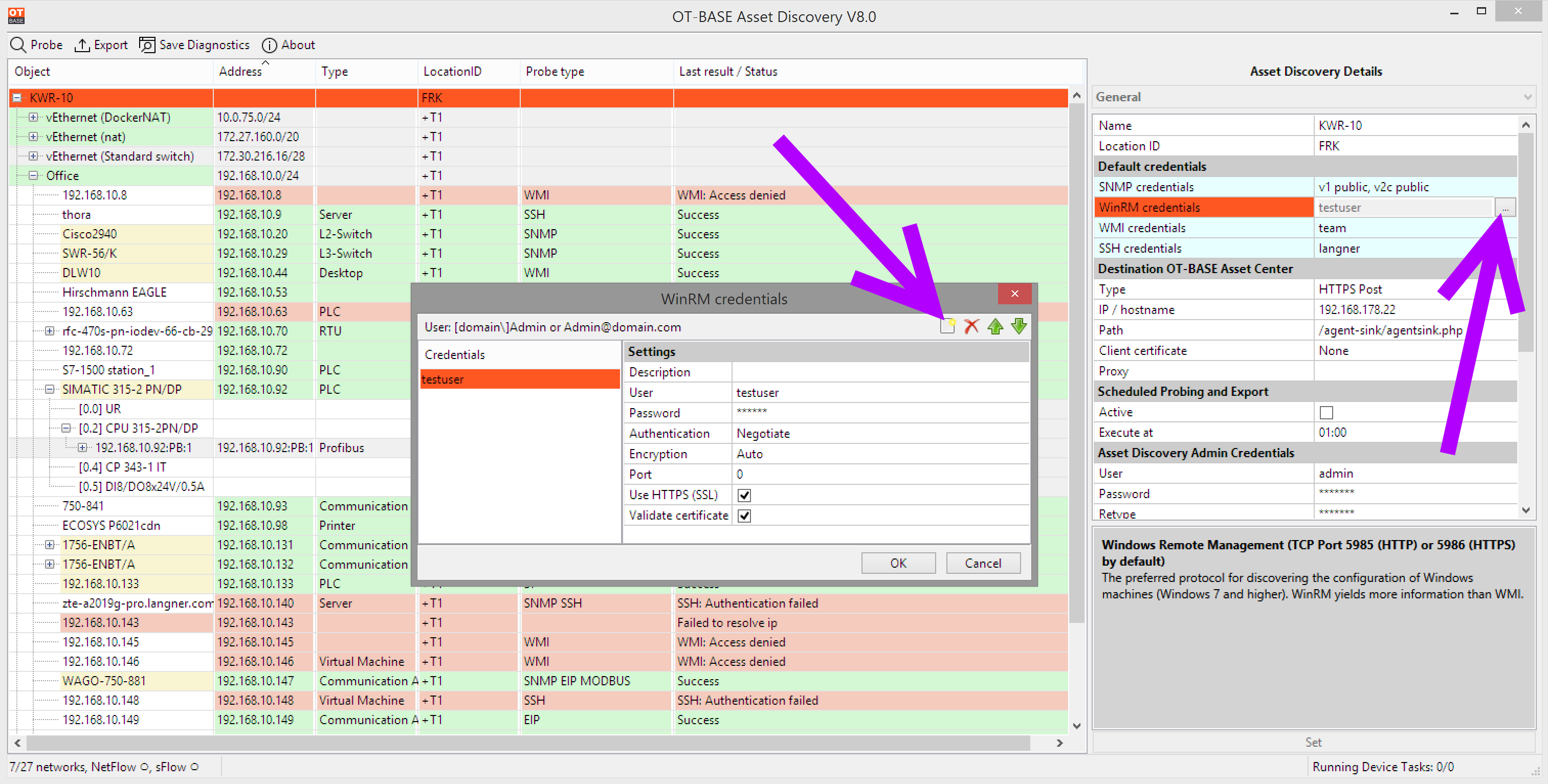Expand 1756-ENBT/A at 192.168.10.131
Viewport: 1548px width, 784px height.
50,545
